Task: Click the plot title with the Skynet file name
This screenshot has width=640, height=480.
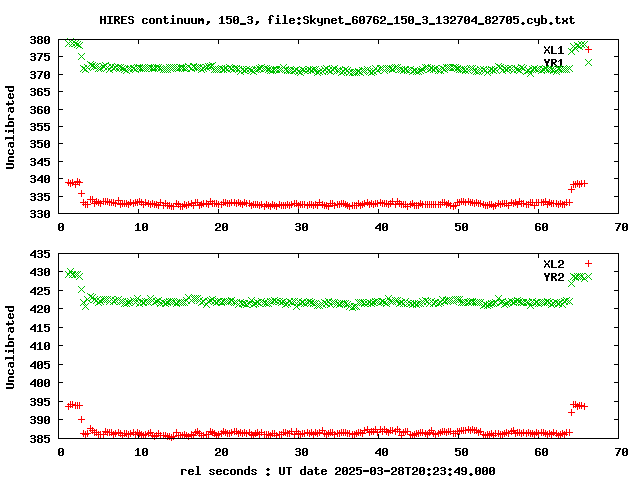Action: (x=337, y=20)
